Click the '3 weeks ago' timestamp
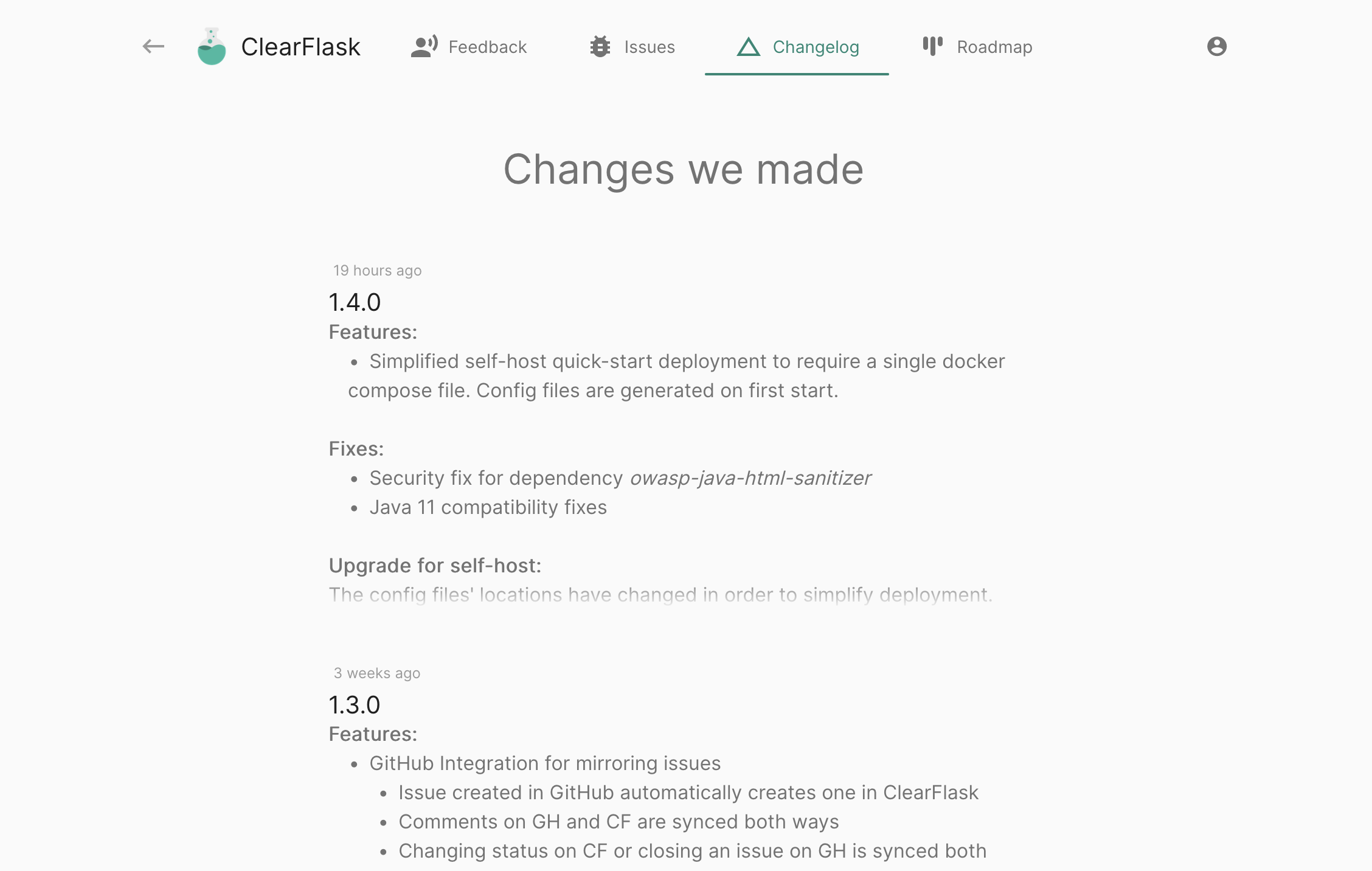This screenshot has height=871, width=1372. [x=376, y=673]
